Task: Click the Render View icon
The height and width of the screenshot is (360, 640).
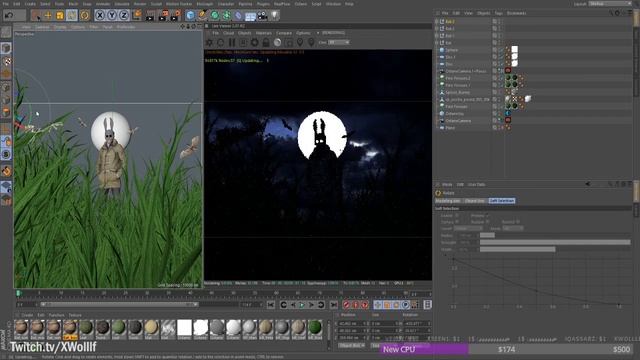Action: click(150, 16)
